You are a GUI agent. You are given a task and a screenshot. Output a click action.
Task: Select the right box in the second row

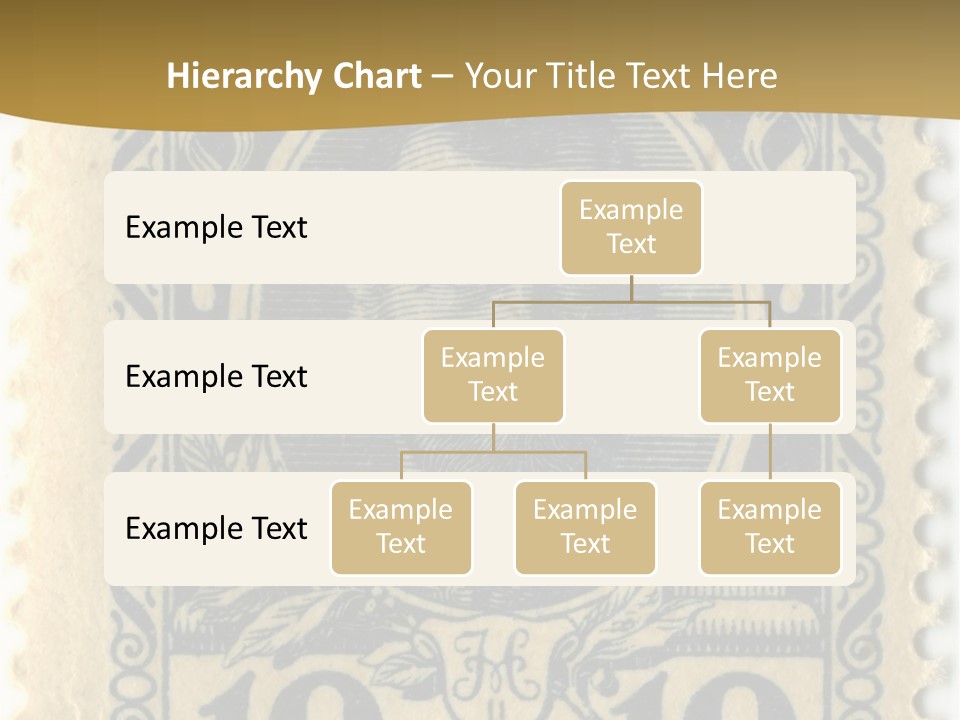coord(770,375)
